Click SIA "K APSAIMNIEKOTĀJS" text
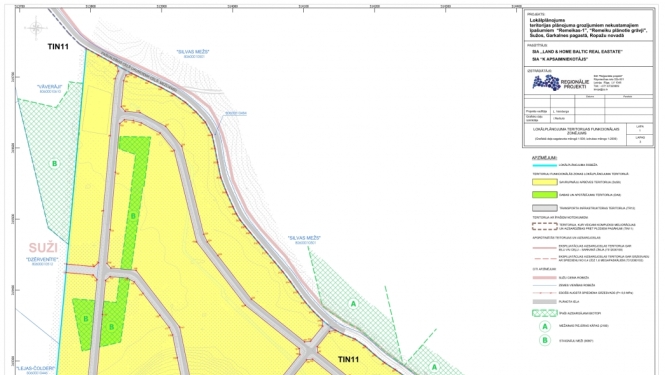Viewport: 665px width, 375px height. point(560,59)
